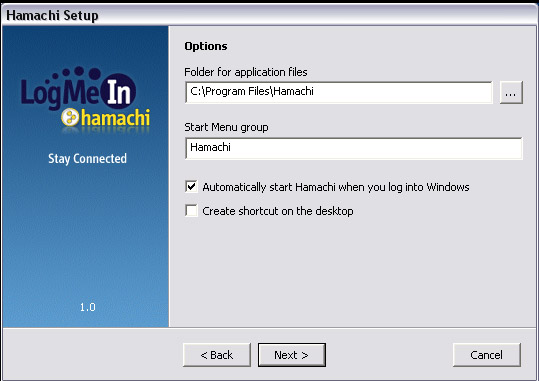The height and width of the screenshot is (381, 539).
Task: Focus the application files folder field
Action: pos(339,92)
